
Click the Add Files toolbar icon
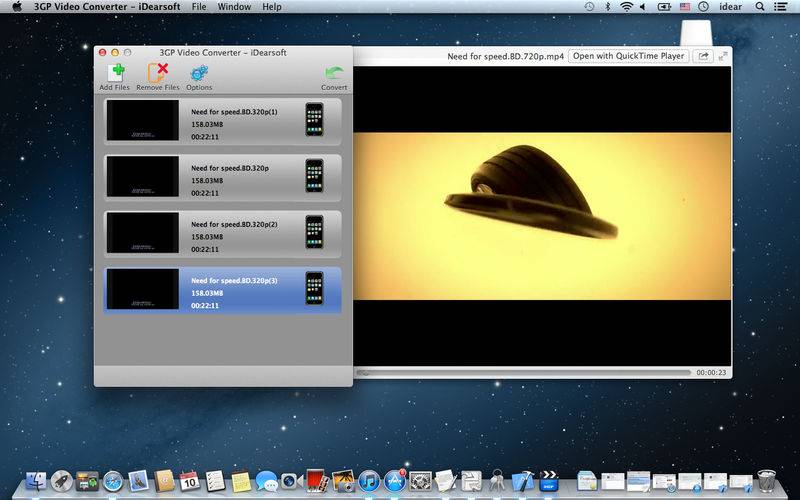[115, 73]
